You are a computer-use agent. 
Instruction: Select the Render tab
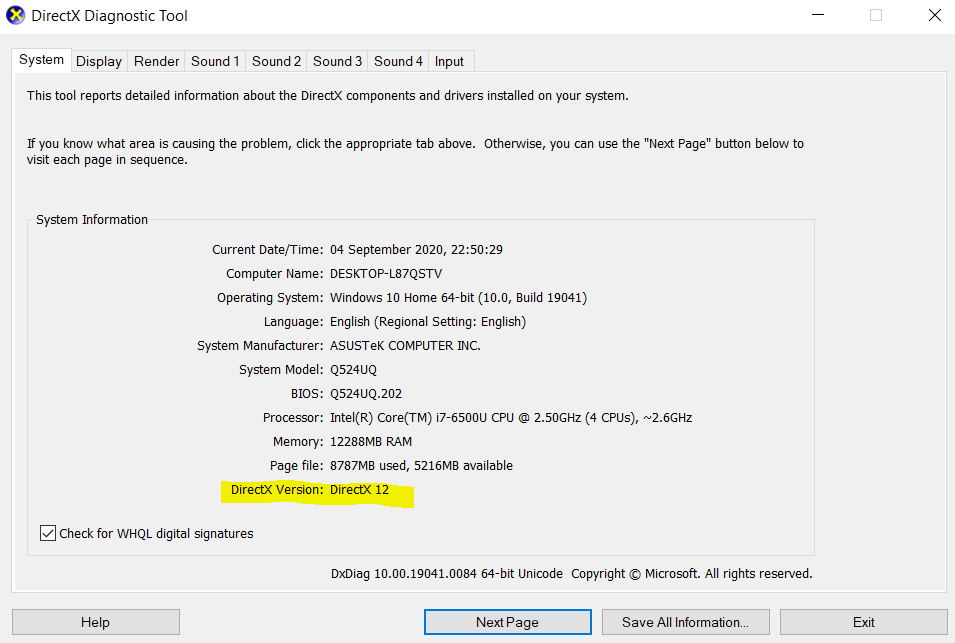[157, 61]
